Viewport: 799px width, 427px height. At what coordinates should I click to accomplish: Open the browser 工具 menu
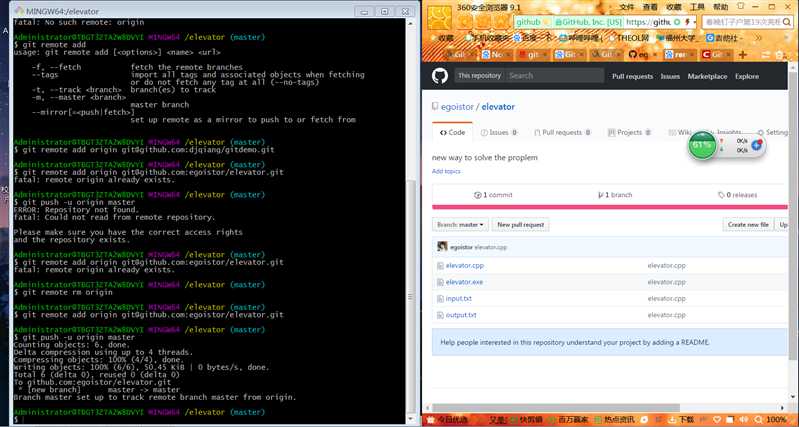coord(697,6)
